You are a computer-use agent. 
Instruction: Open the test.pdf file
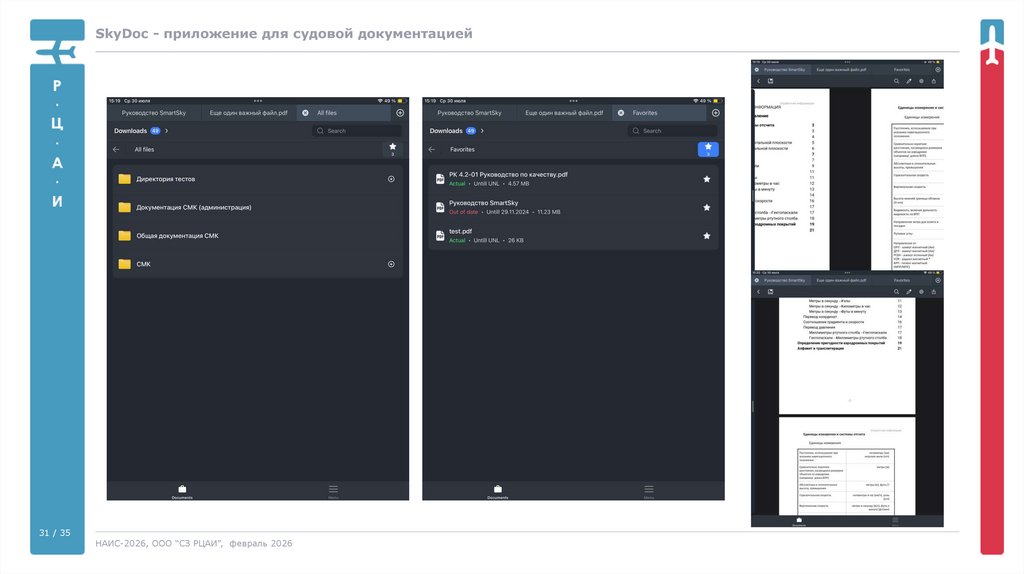(573, 236)
